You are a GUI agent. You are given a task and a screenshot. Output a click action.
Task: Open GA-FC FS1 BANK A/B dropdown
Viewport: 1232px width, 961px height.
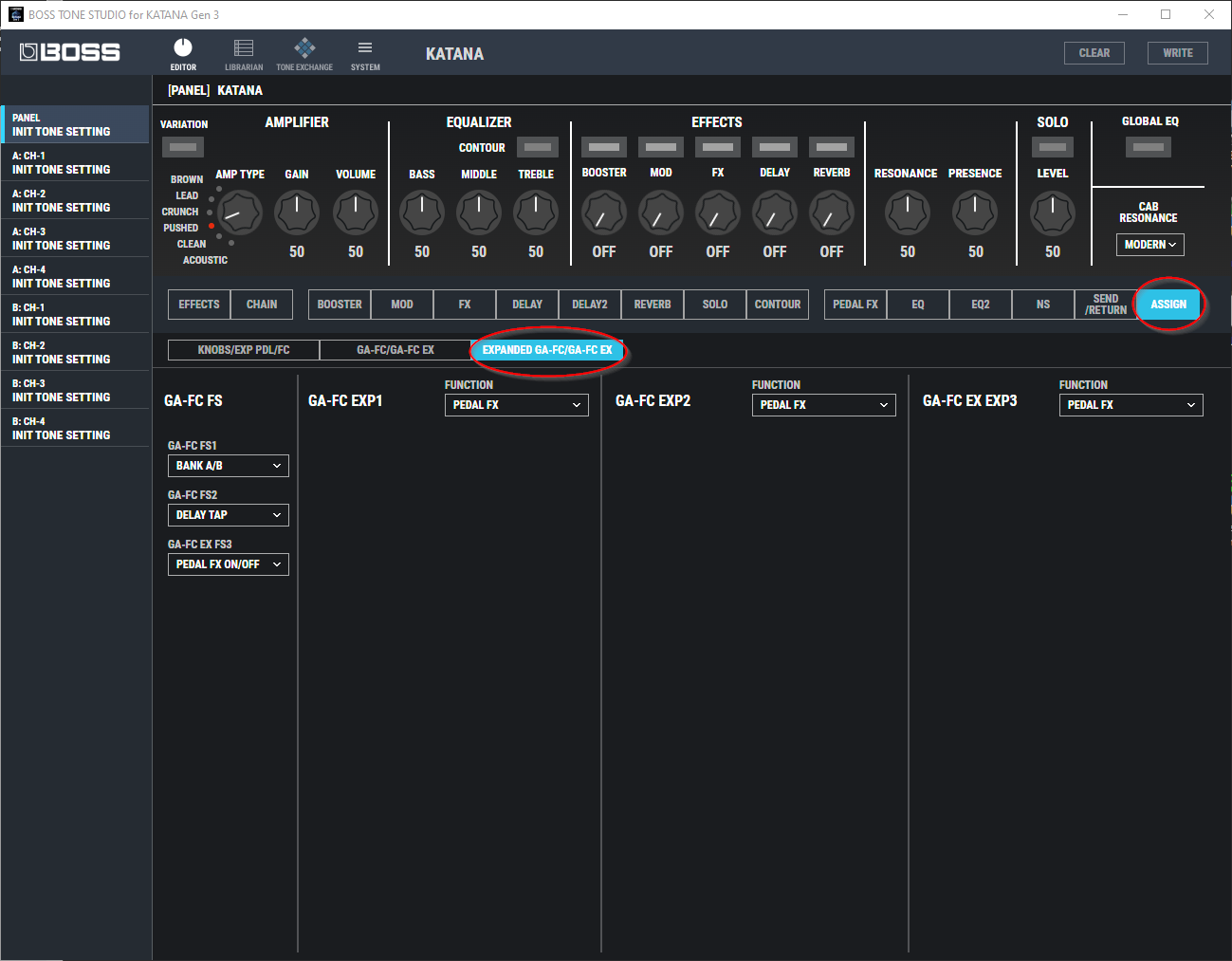229,466
